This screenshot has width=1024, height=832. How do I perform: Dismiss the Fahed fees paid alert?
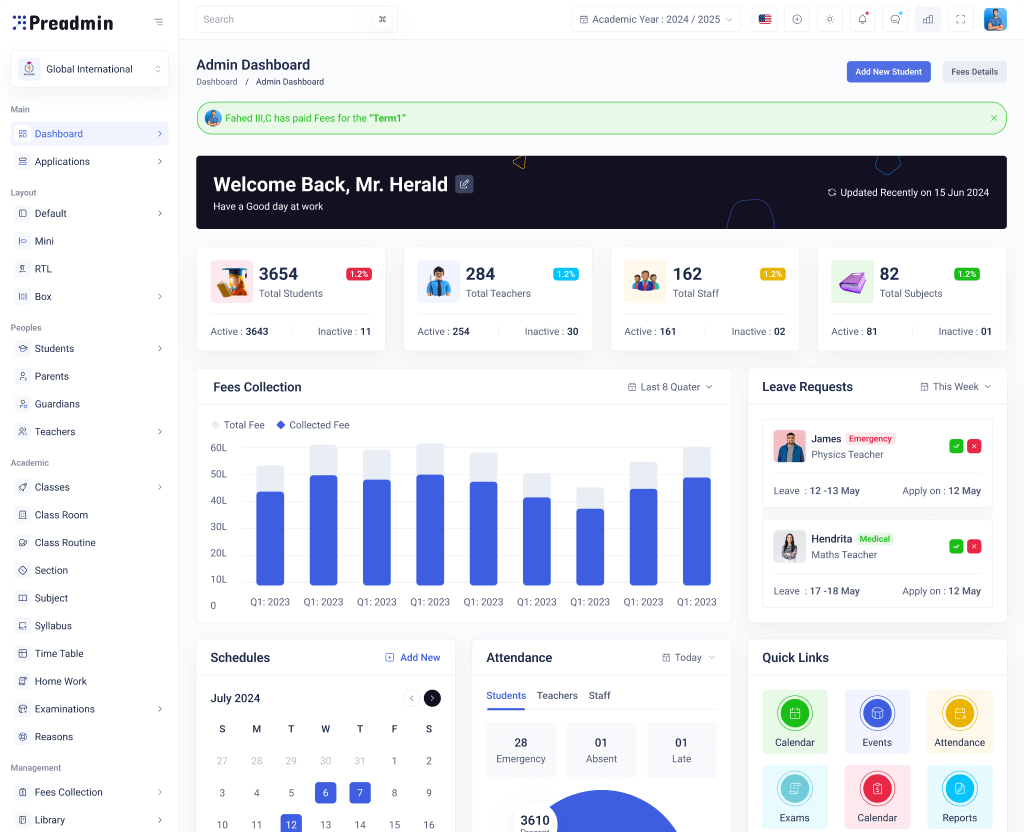(993, 117)
